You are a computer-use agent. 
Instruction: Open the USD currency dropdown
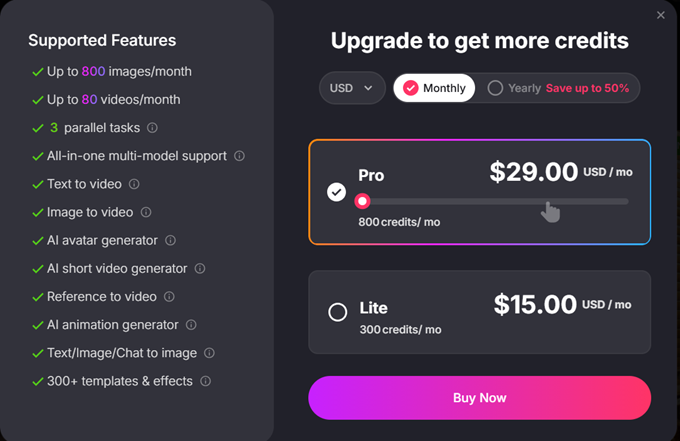(352, 88)
